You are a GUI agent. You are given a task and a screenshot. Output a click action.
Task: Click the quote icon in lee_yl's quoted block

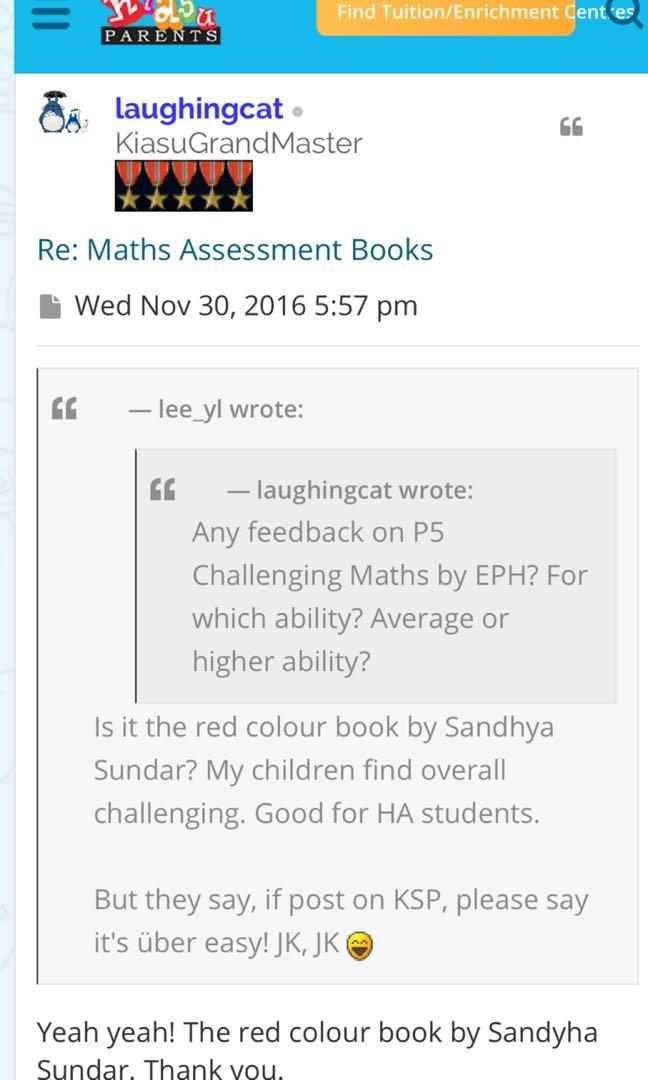pos(65,407)
